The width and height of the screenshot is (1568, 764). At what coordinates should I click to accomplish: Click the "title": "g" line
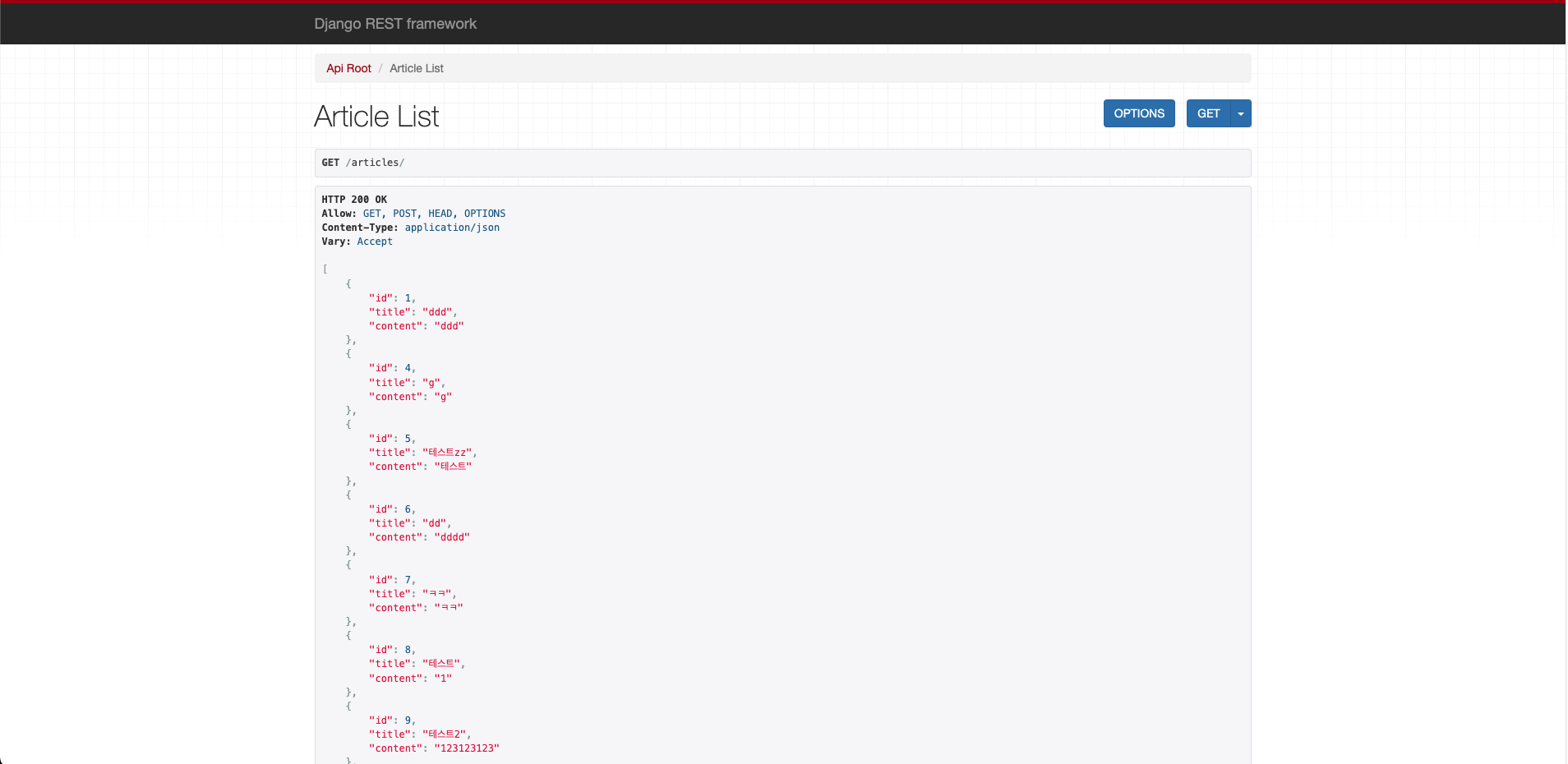click(408, 383)
